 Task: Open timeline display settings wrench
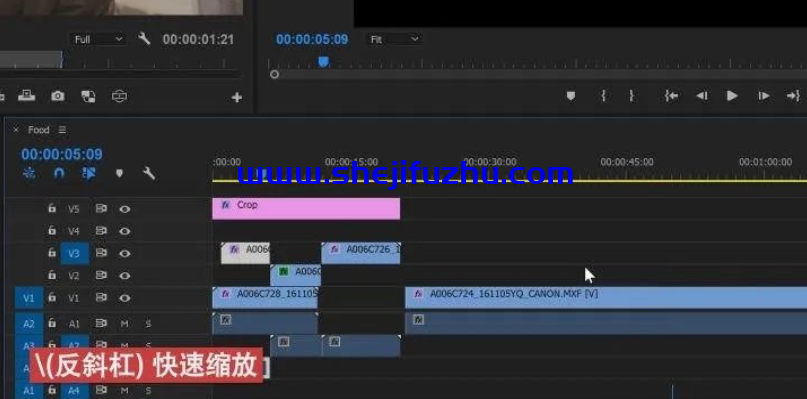click(x=149, y=174)
